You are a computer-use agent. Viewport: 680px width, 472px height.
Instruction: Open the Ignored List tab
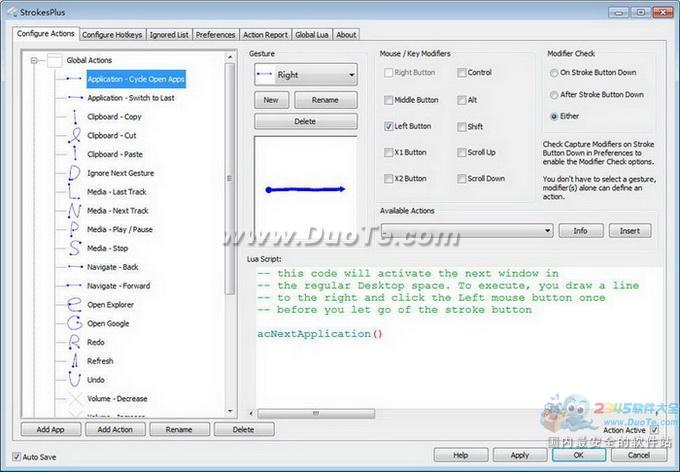(169, 35)
